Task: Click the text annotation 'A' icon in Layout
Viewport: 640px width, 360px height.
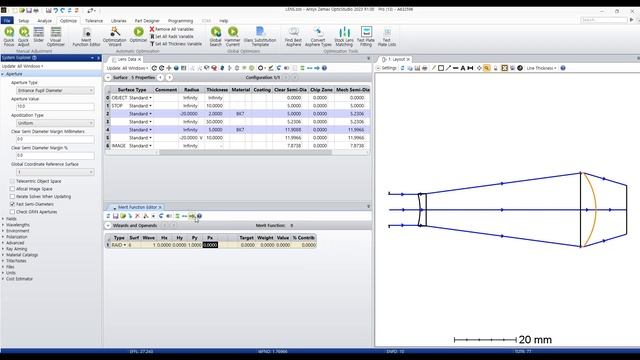Action: [x=463, y=68]
